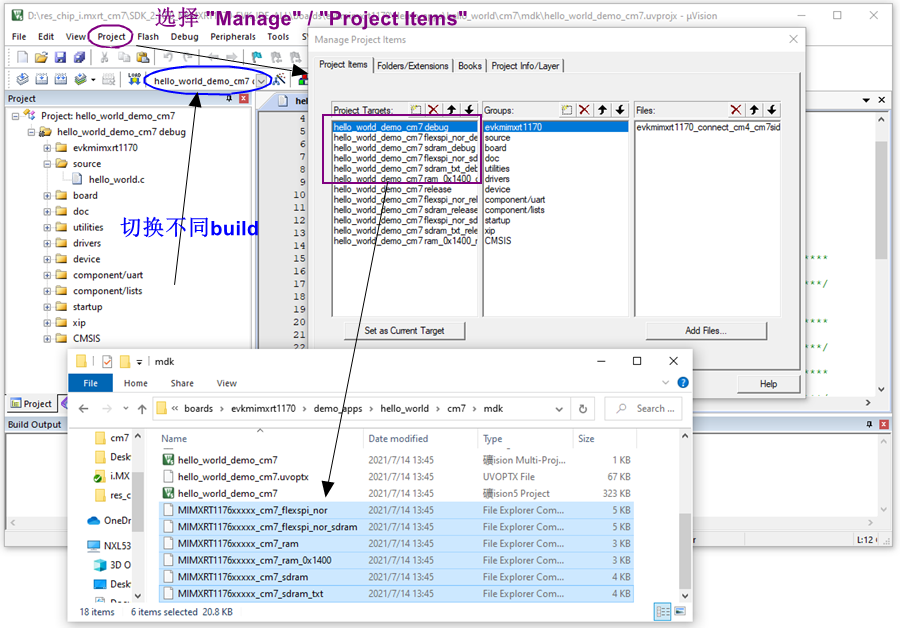The image size is (900, 628).
Task: Delete selected file with Files red X
Action: [x=736, y=110]
